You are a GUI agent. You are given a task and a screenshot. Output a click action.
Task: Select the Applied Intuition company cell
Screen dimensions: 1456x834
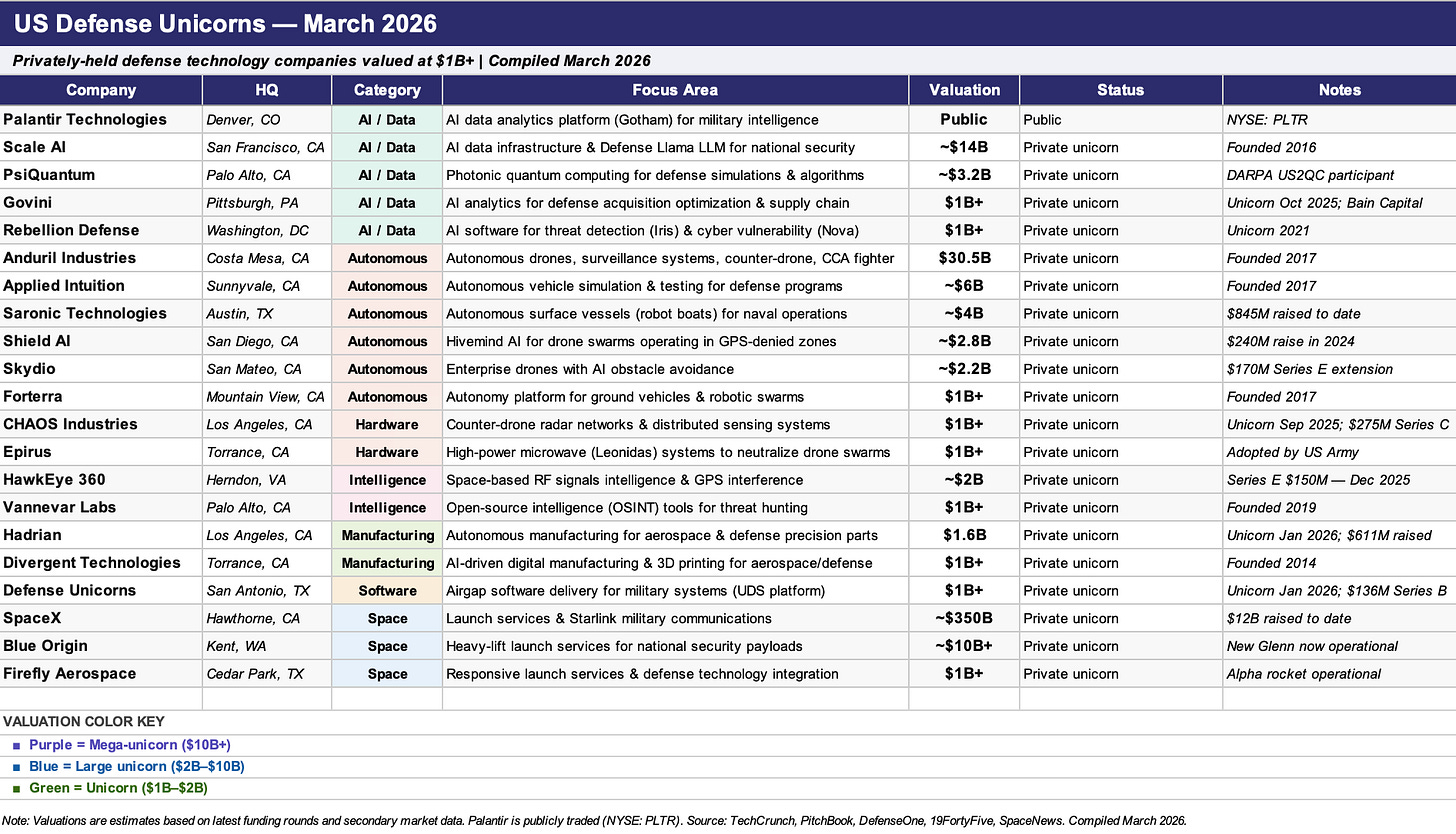(x=101, y=286)
